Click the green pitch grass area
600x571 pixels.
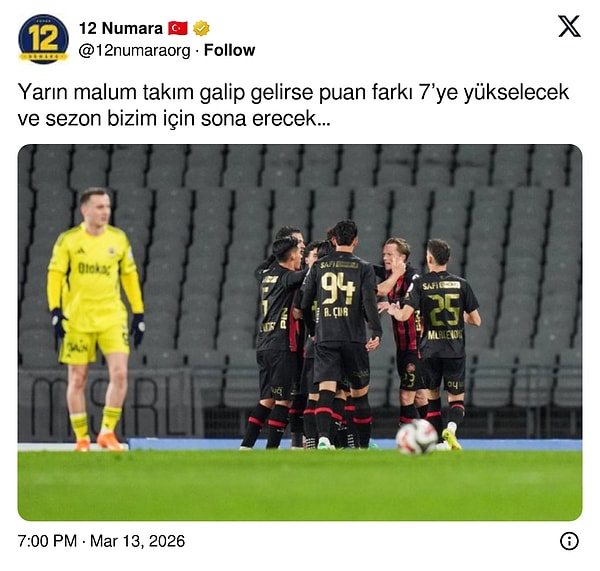coord(300,485)
